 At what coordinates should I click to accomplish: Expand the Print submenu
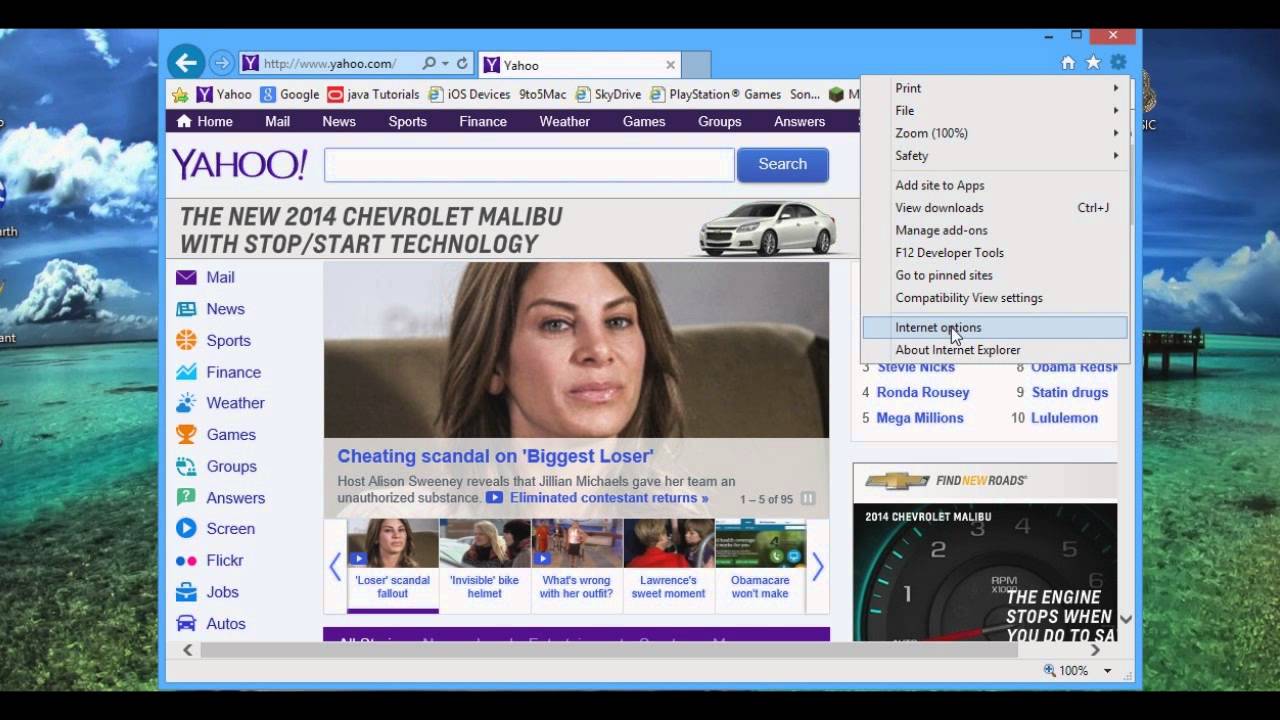click(x=995, y=88)
